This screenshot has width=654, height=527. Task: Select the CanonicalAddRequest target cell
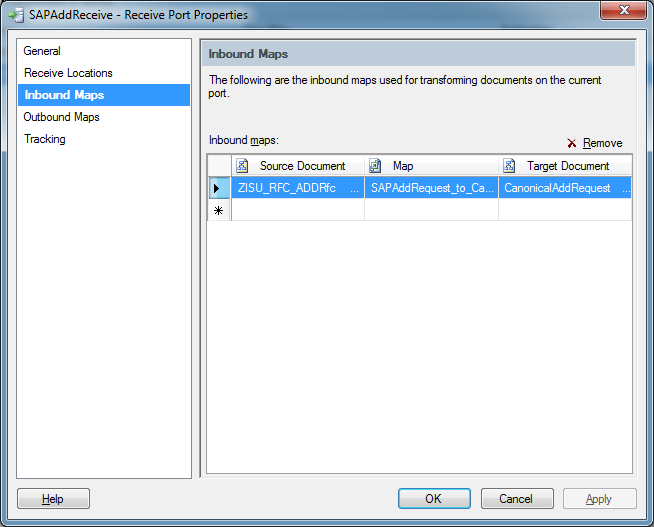pos(565,188)
